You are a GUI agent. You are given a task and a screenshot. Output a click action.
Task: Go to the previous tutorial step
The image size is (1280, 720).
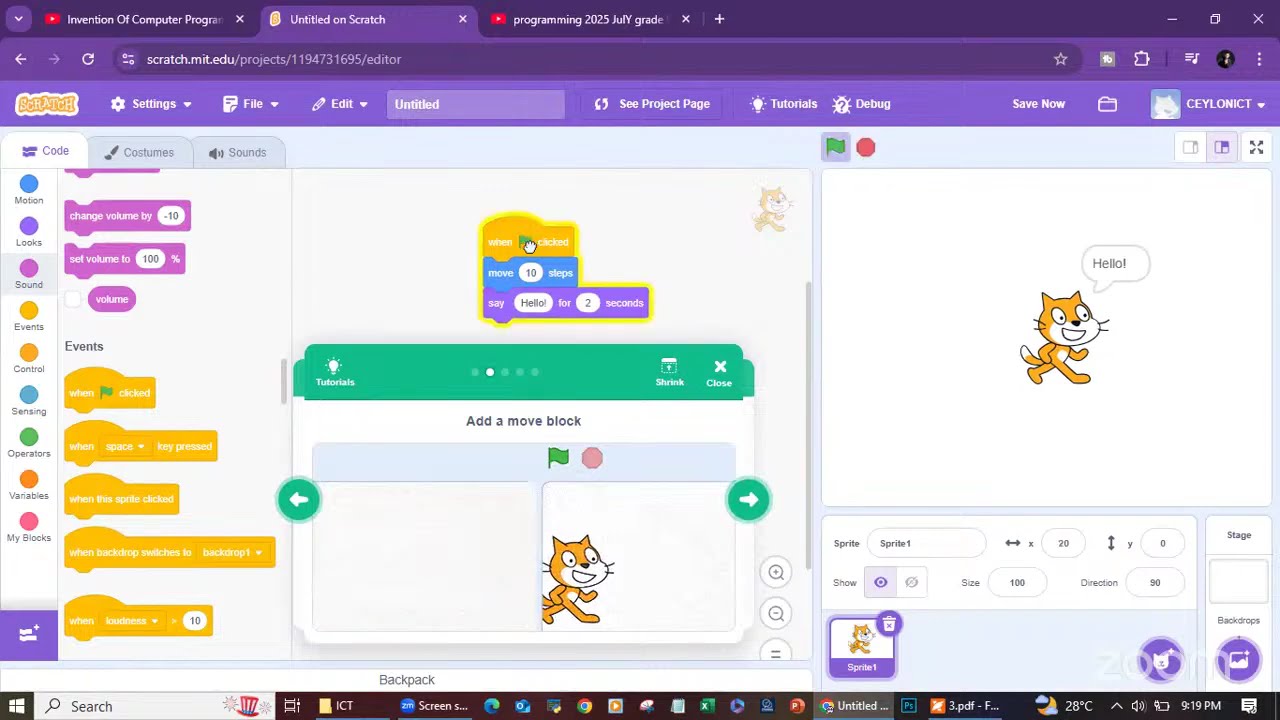298,500
